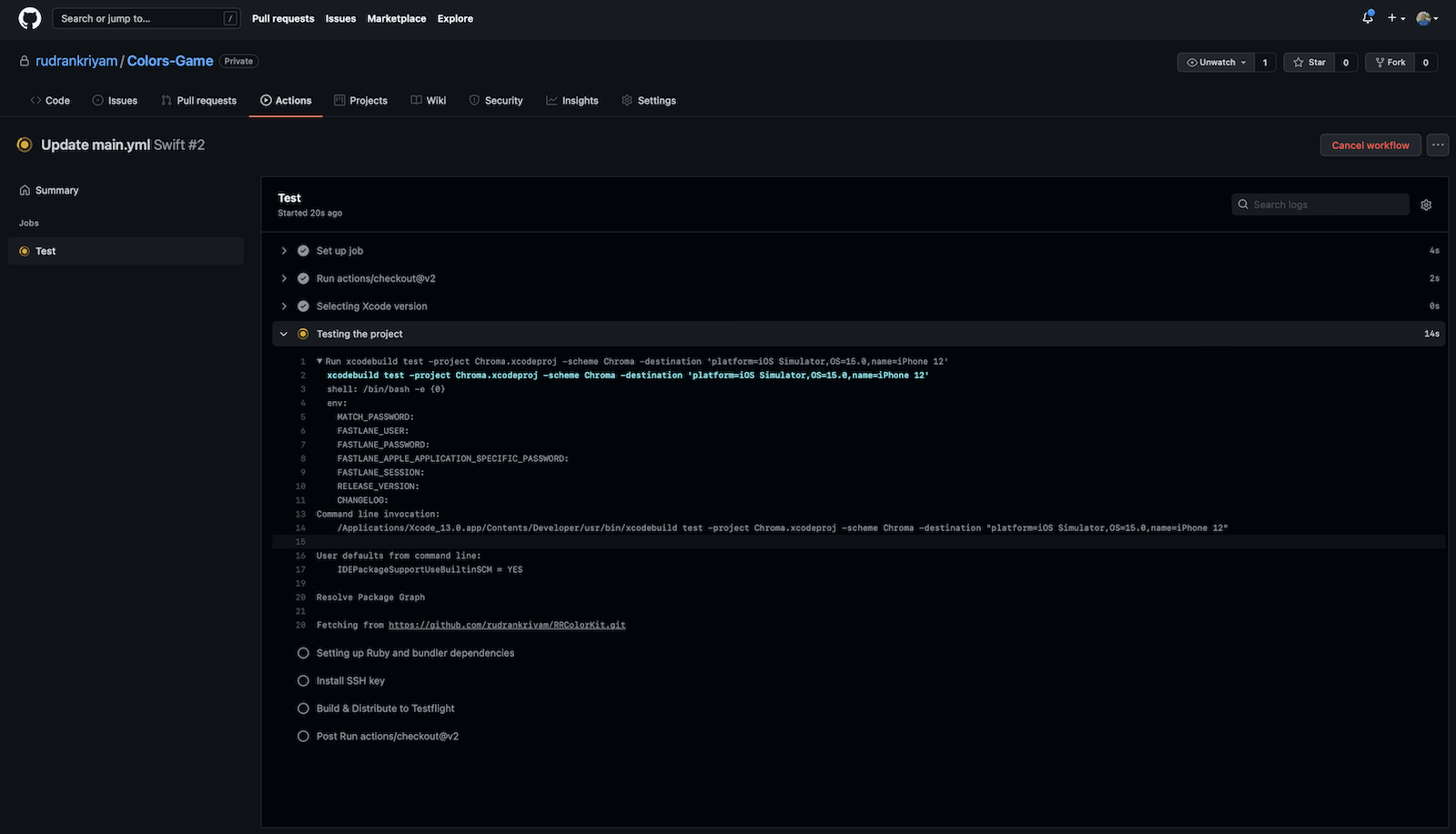Open the Projects tab
The width and height of the screenshot is (1456, 834).
[360, 100]
